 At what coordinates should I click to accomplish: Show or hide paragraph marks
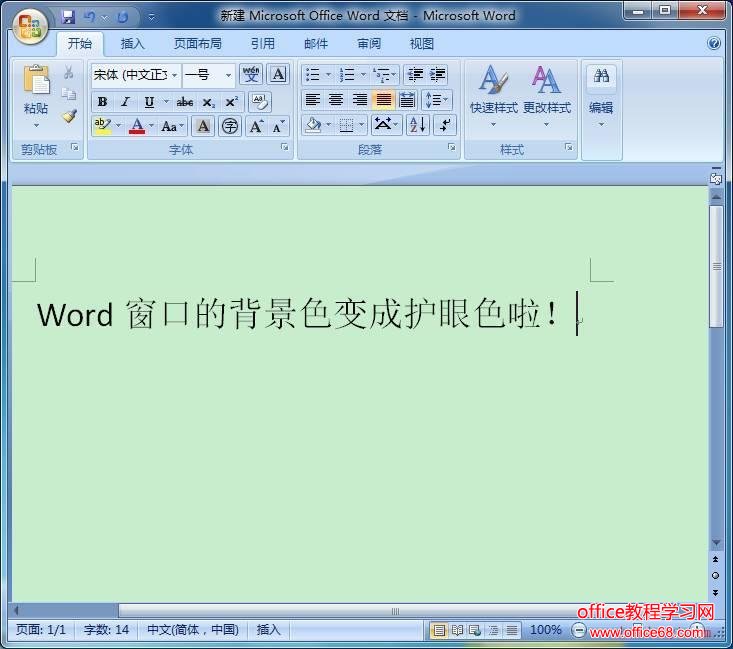point(445,125)
